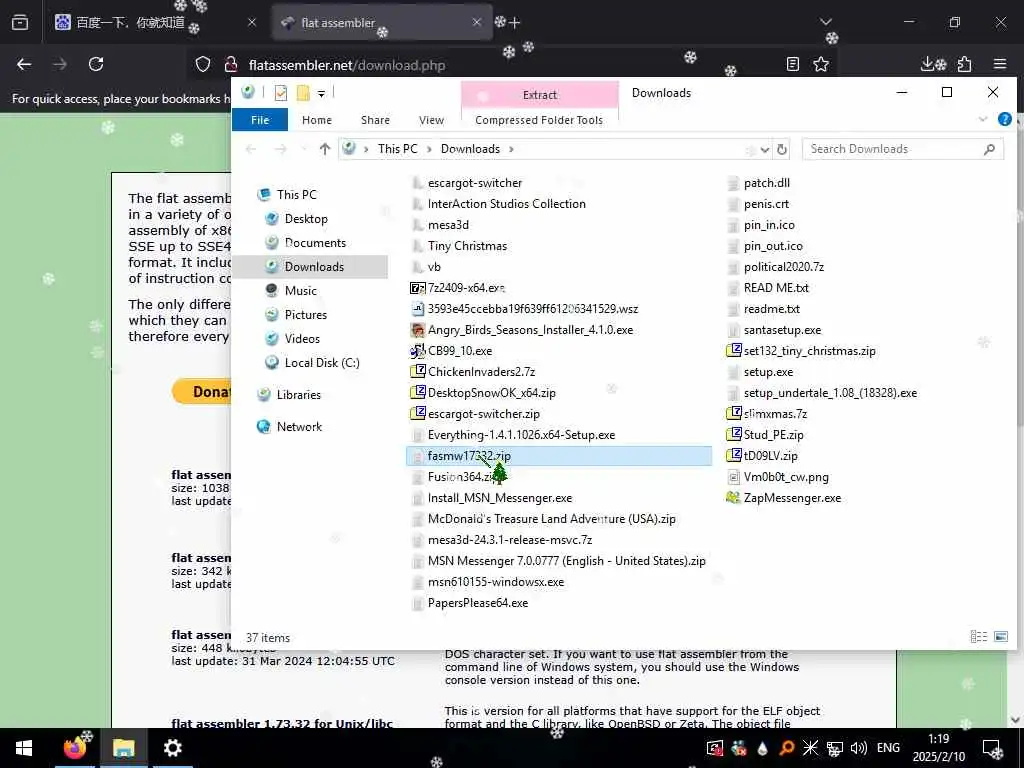Viewport: 1024px width, 768px height.
Task: Go up one folder level in Explorer
Action: point(325,149)
